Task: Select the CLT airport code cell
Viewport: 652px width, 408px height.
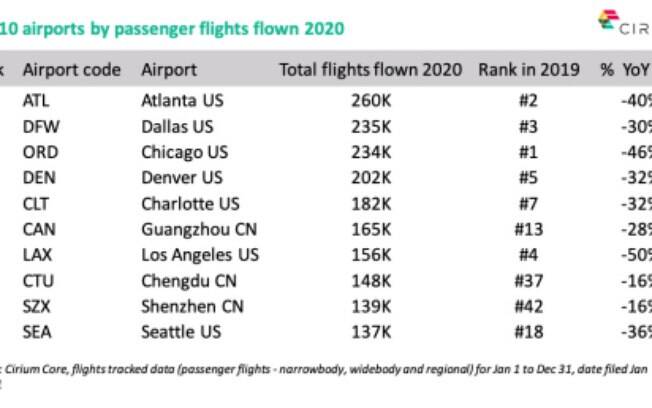Action: click(x=36, y=204)
